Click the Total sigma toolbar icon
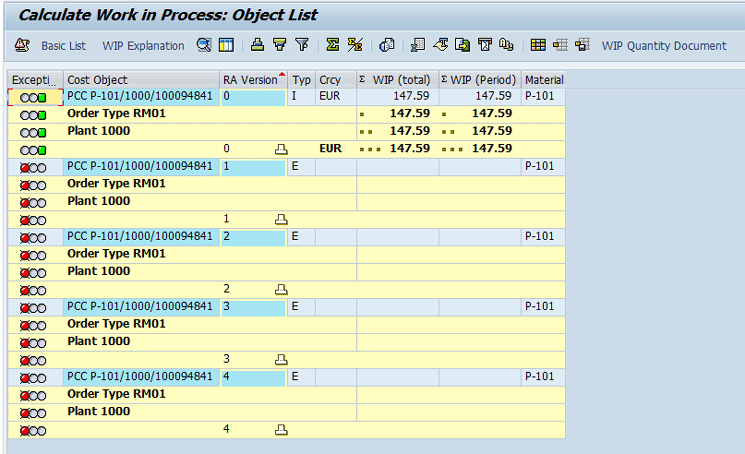This screenshot has height=454, width=745. (332, 45)
